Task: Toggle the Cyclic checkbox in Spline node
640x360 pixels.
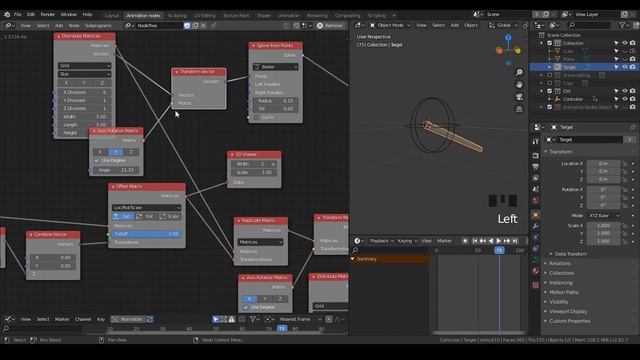Action: [x=257, y=117]
